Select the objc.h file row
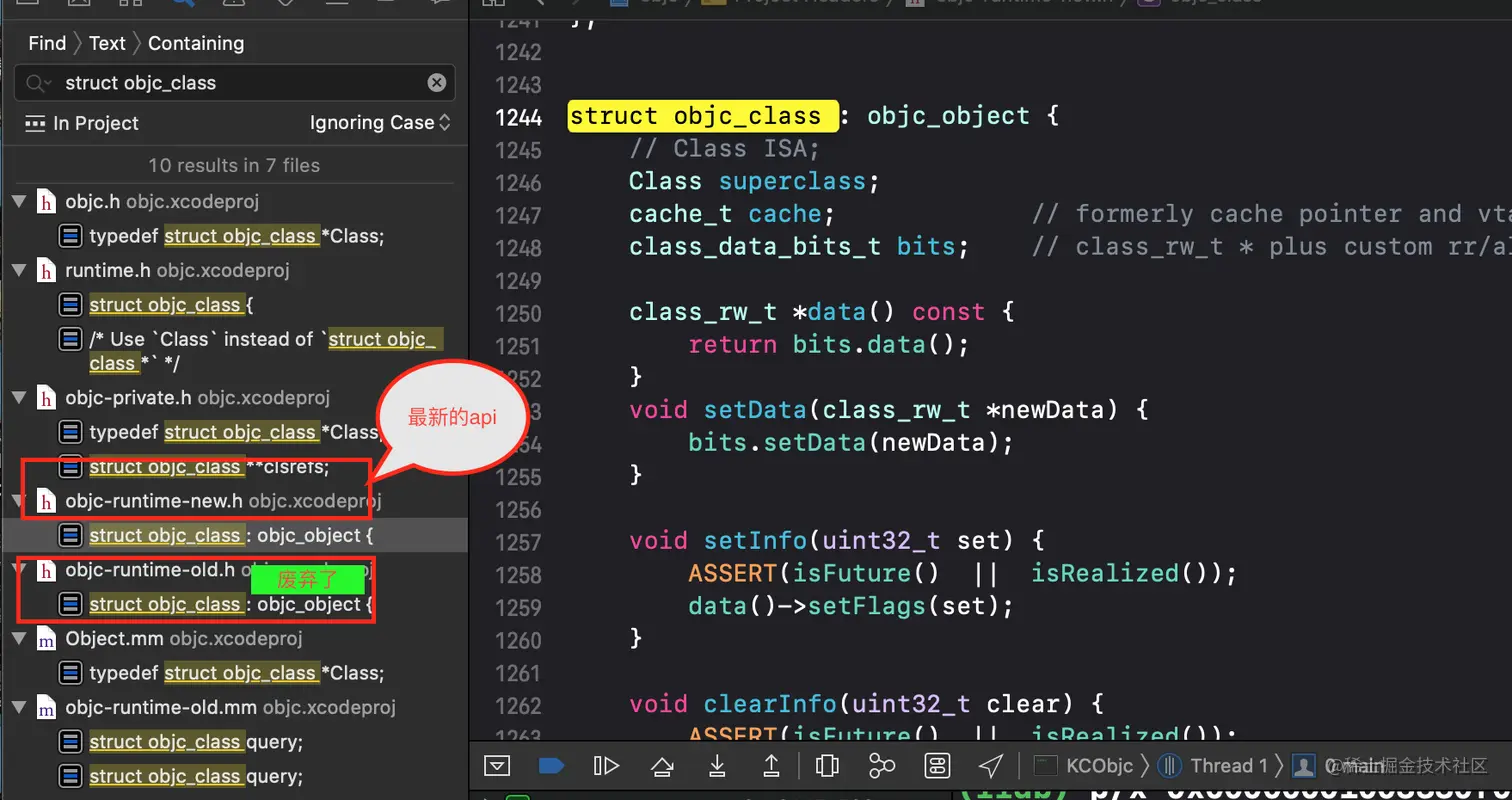The height and width of the screenshot is (800, 1512). tap(234, 202)
